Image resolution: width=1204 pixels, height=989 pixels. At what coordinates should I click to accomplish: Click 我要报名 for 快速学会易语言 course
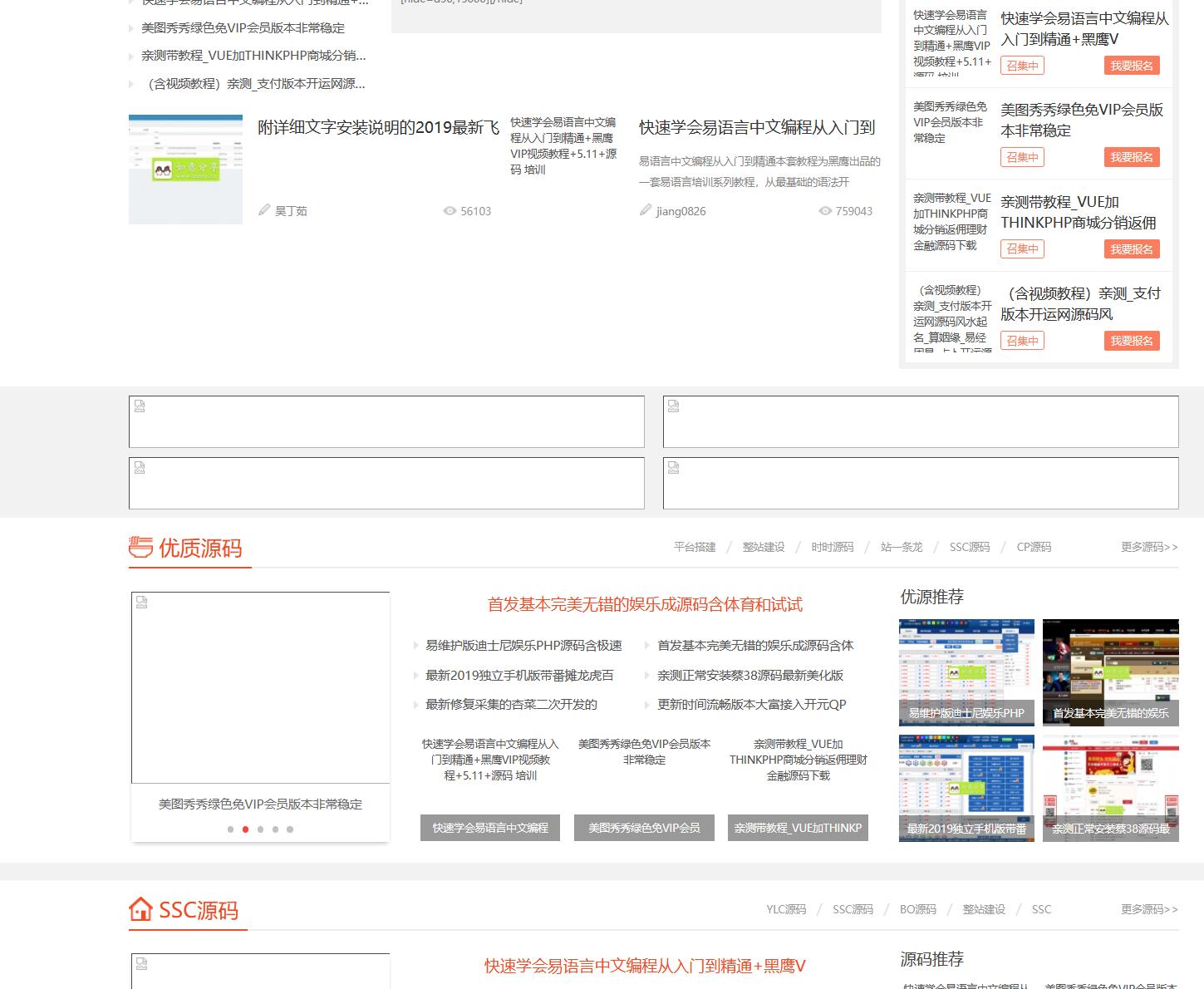click(x=1132, y=66)
